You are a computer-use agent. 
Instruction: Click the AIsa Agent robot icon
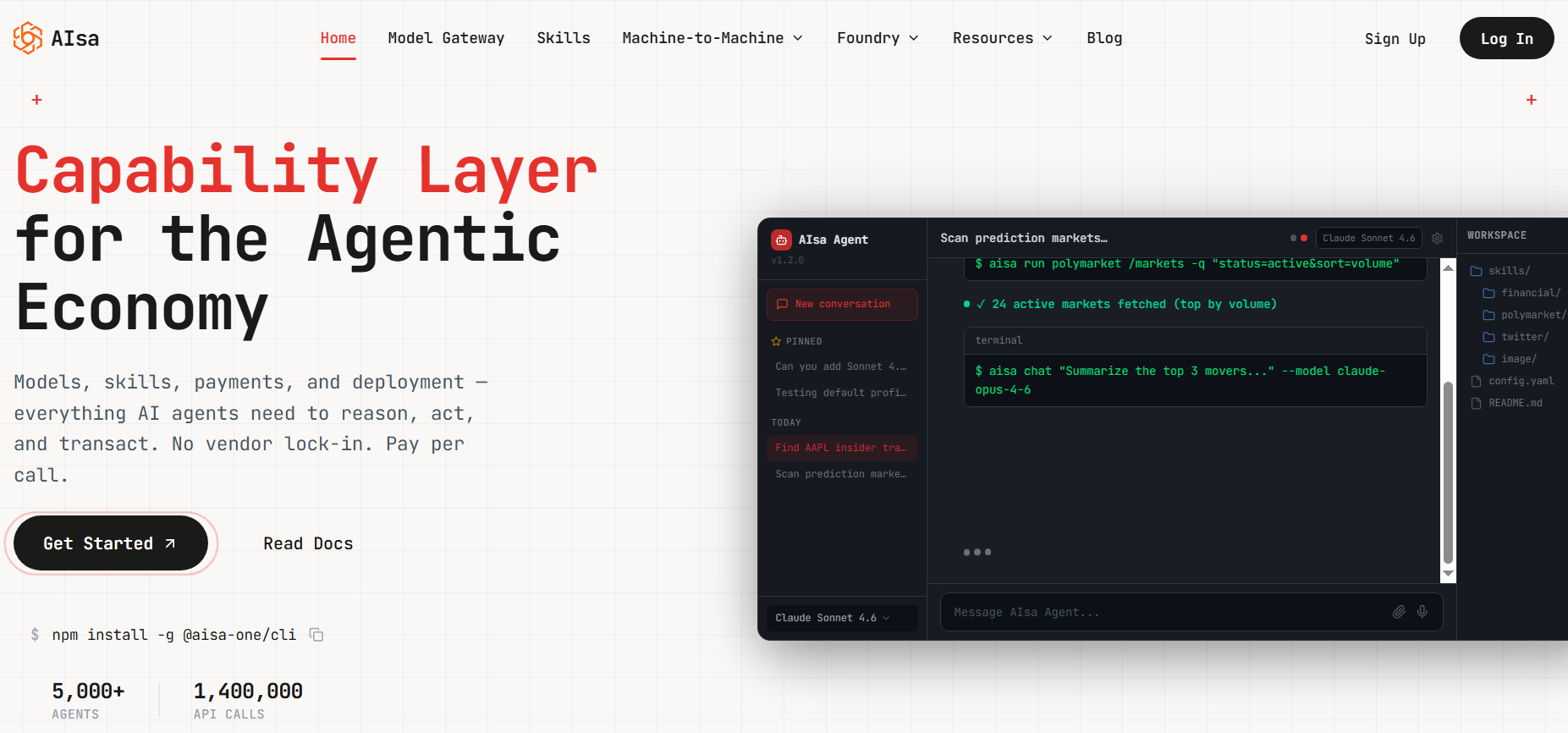781,240
